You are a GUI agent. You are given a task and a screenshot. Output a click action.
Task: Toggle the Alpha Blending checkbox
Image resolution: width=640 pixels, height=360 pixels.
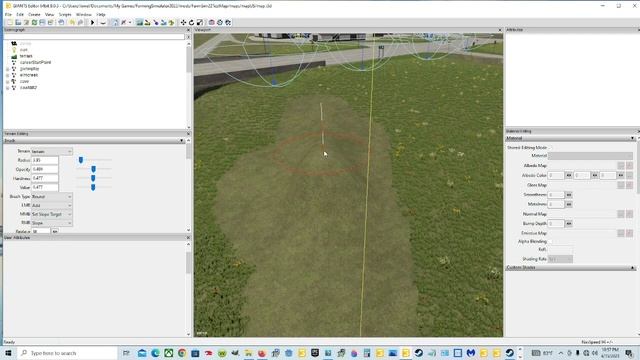tap(551, 242)
